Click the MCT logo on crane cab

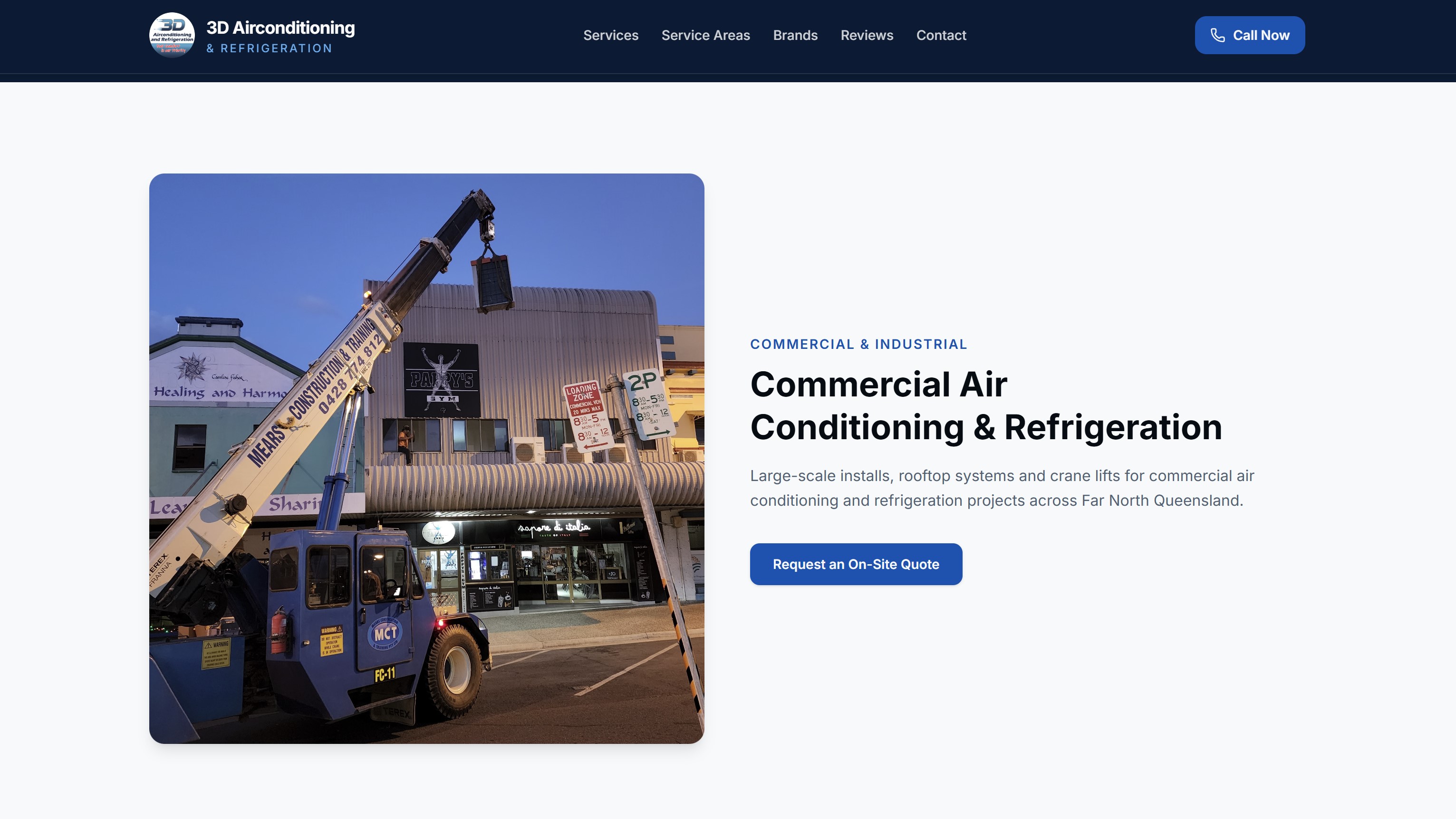coord(386,634)
